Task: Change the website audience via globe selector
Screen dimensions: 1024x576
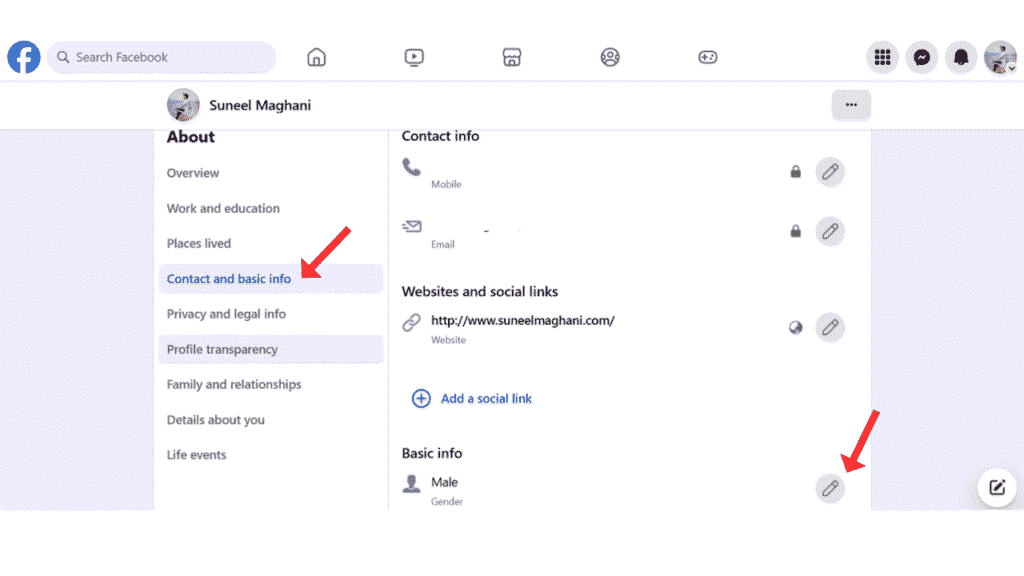Action: (795, 327)
